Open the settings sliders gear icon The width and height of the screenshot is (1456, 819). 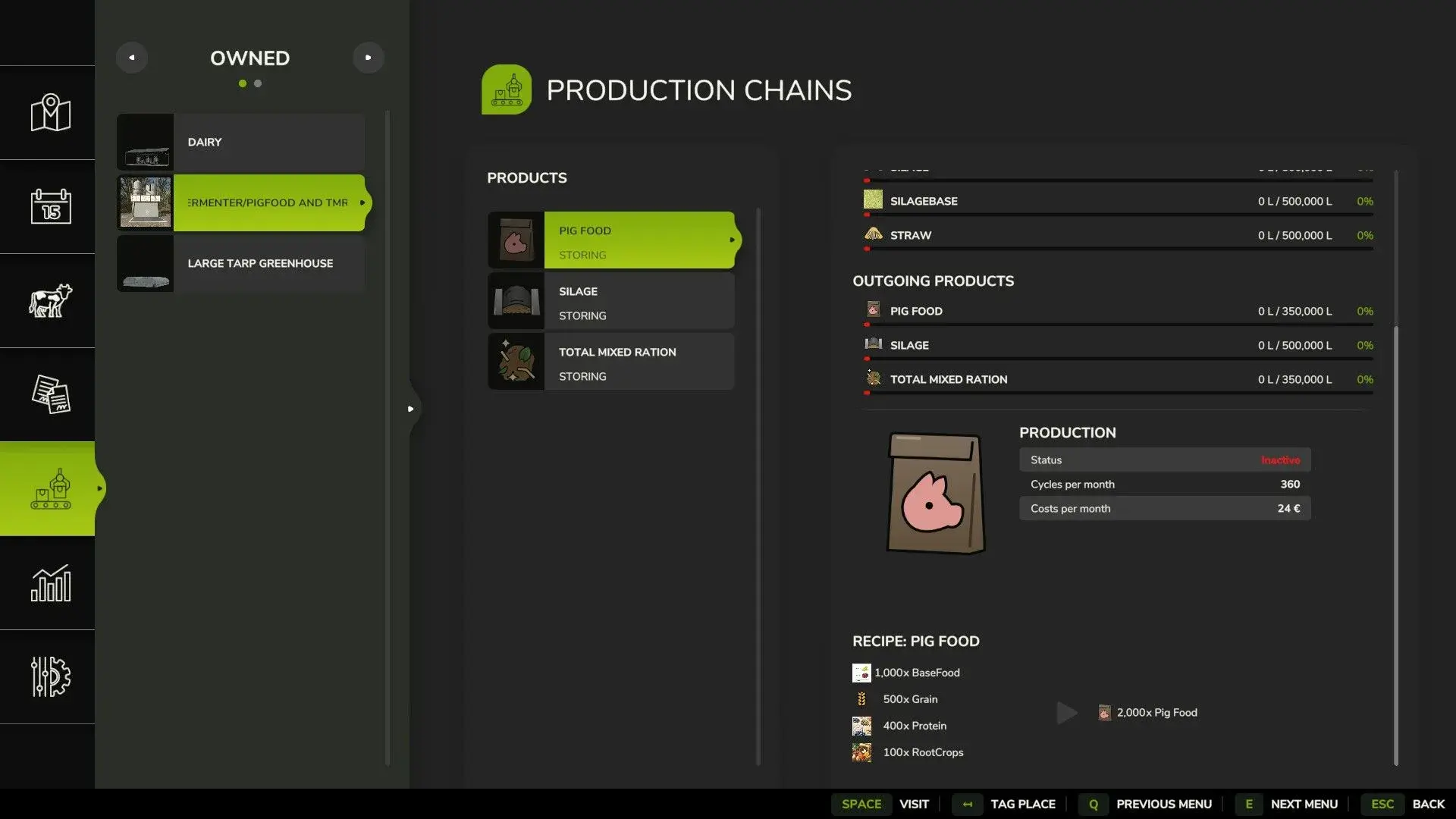(50, 676)
